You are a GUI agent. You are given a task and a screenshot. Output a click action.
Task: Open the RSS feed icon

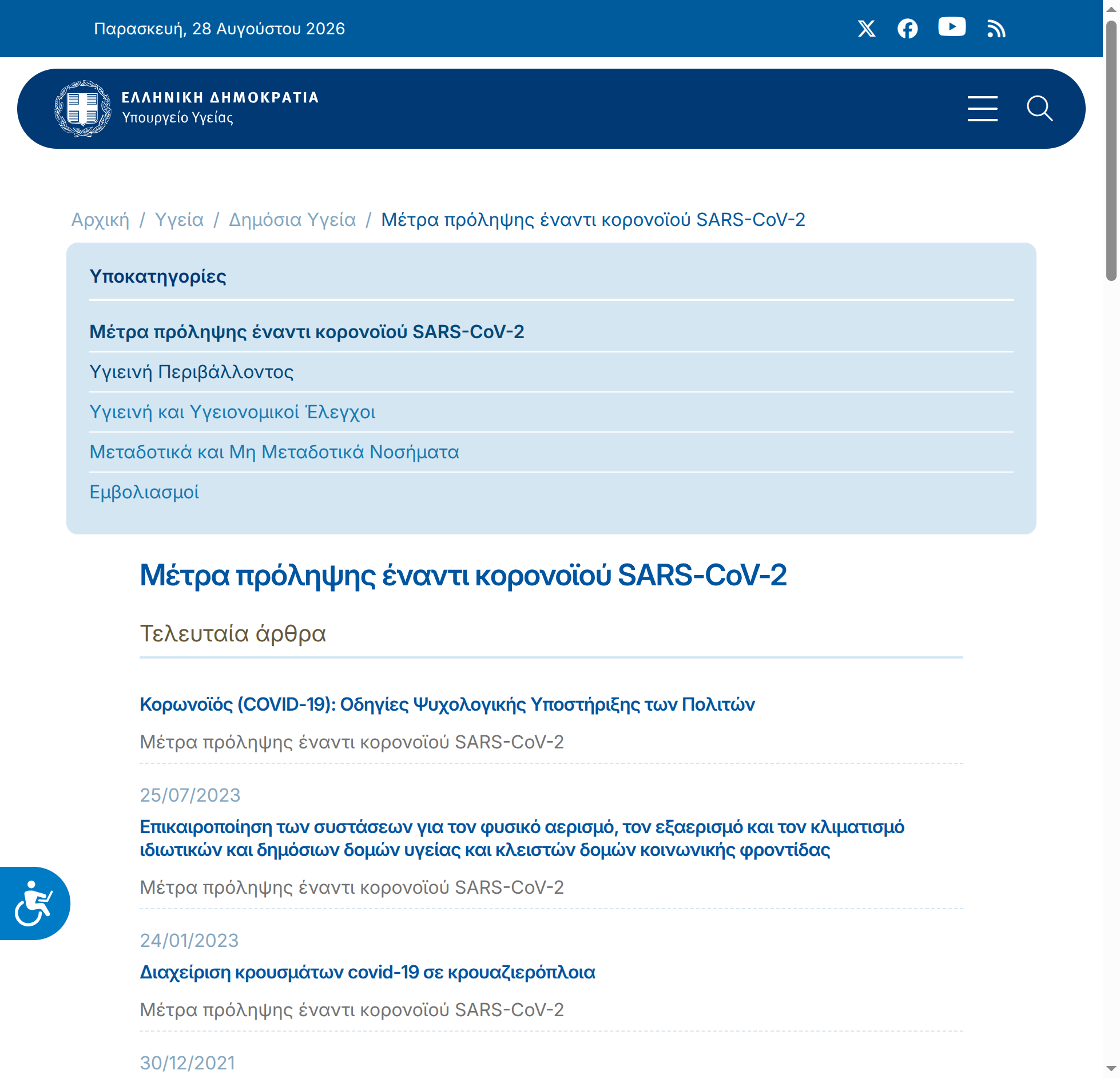pyautogui.click(x=996, y=29)
